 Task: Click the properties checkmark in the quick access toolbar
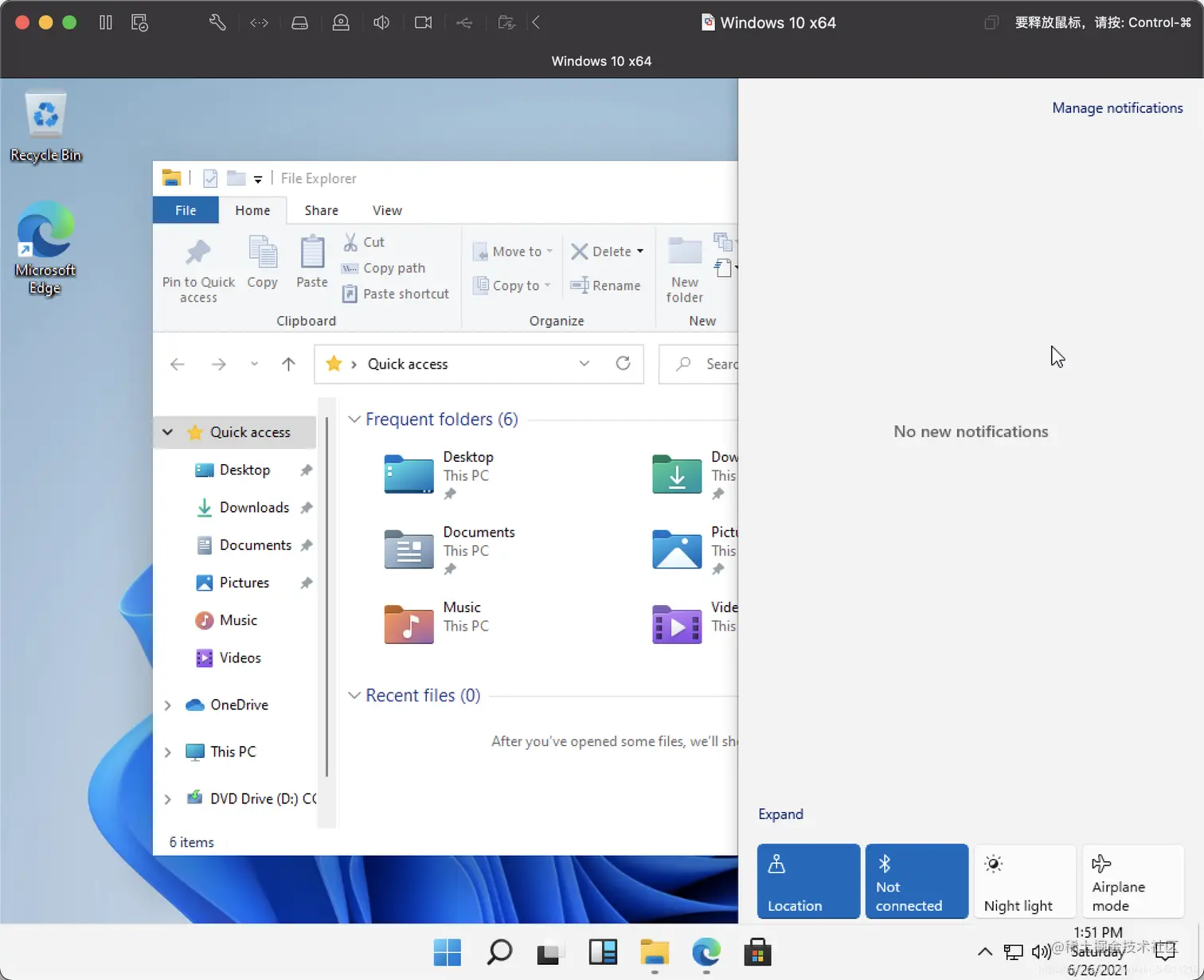coord(210,178)
